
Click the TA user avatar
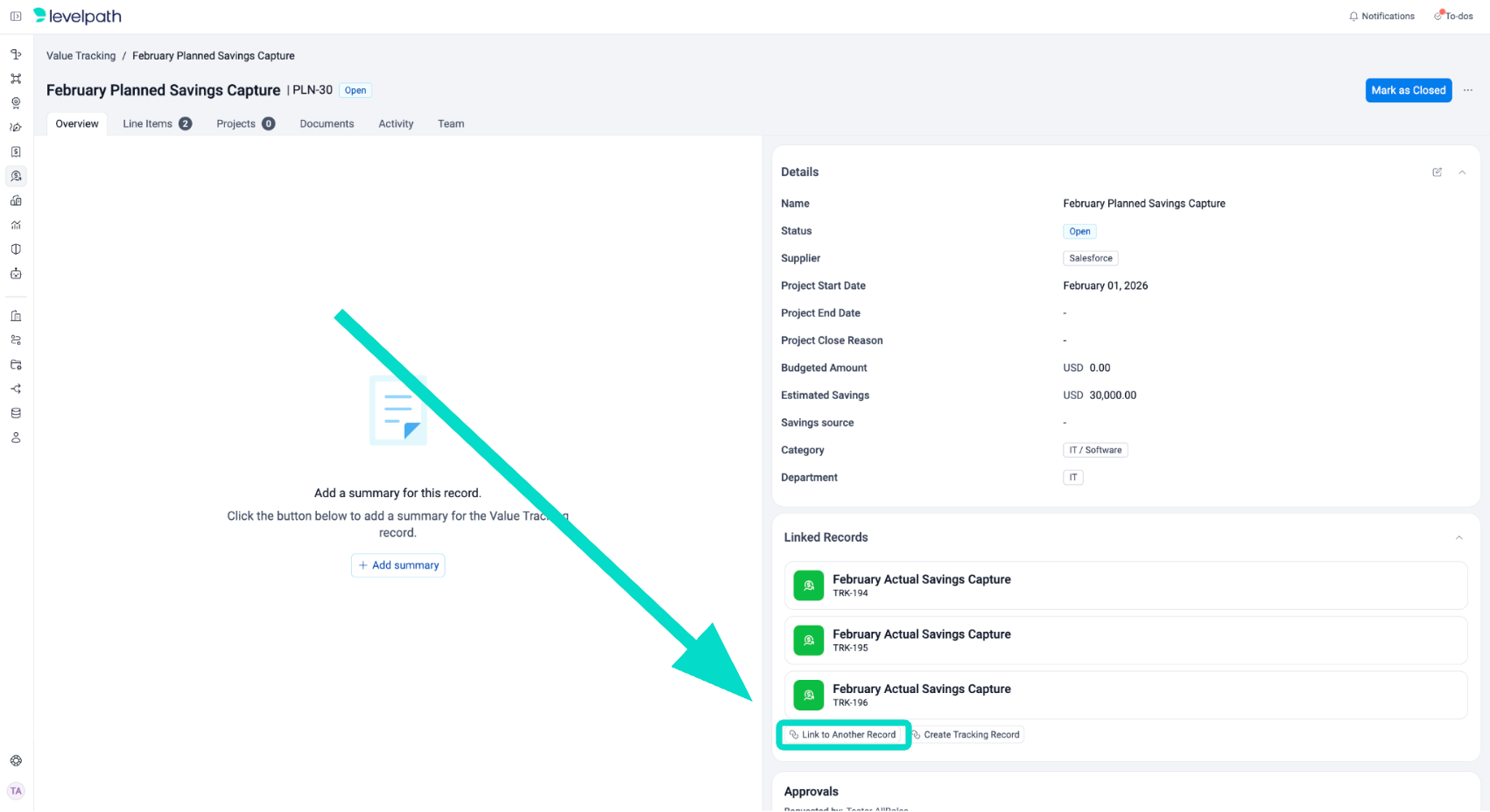pos(16,791)
